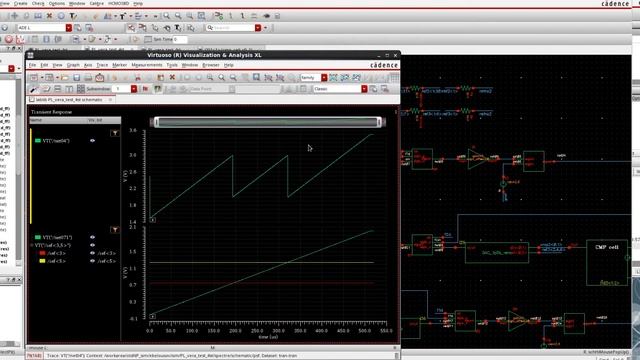Toggle visibility eye of VT(/net071) trace
This screenshot has height=360, width=640.
click(x=93, y=237)
